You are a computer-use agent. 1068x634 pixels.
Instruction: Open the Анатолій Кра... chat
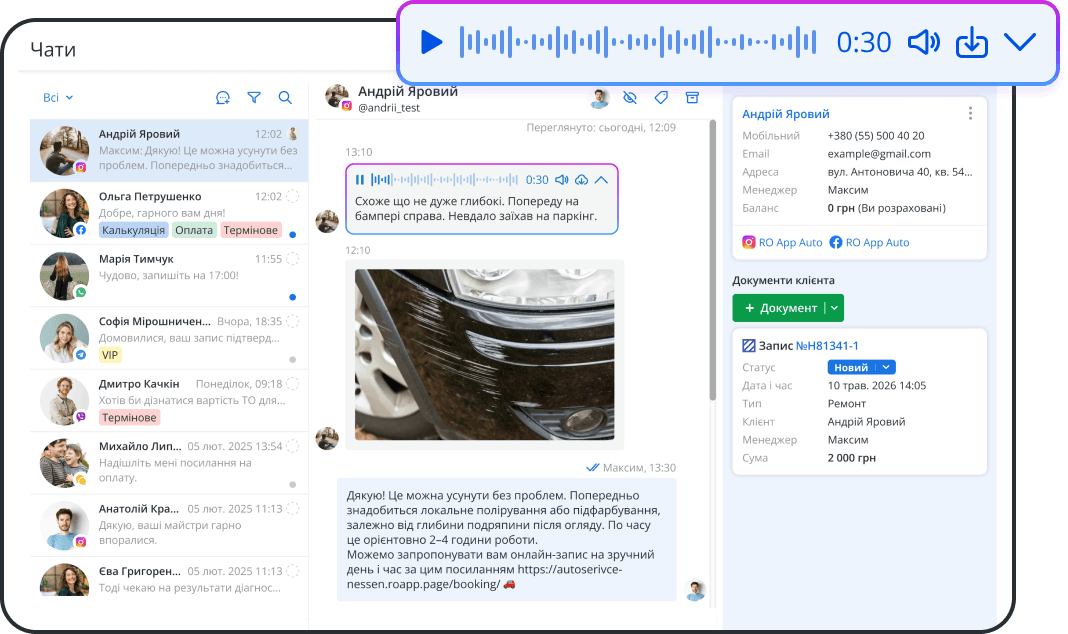(169, 526)
